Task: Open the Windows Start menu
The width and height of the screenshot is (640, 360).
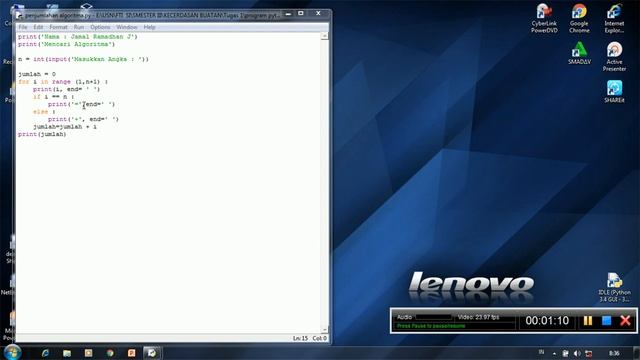Action: click(x=12, y=353)
